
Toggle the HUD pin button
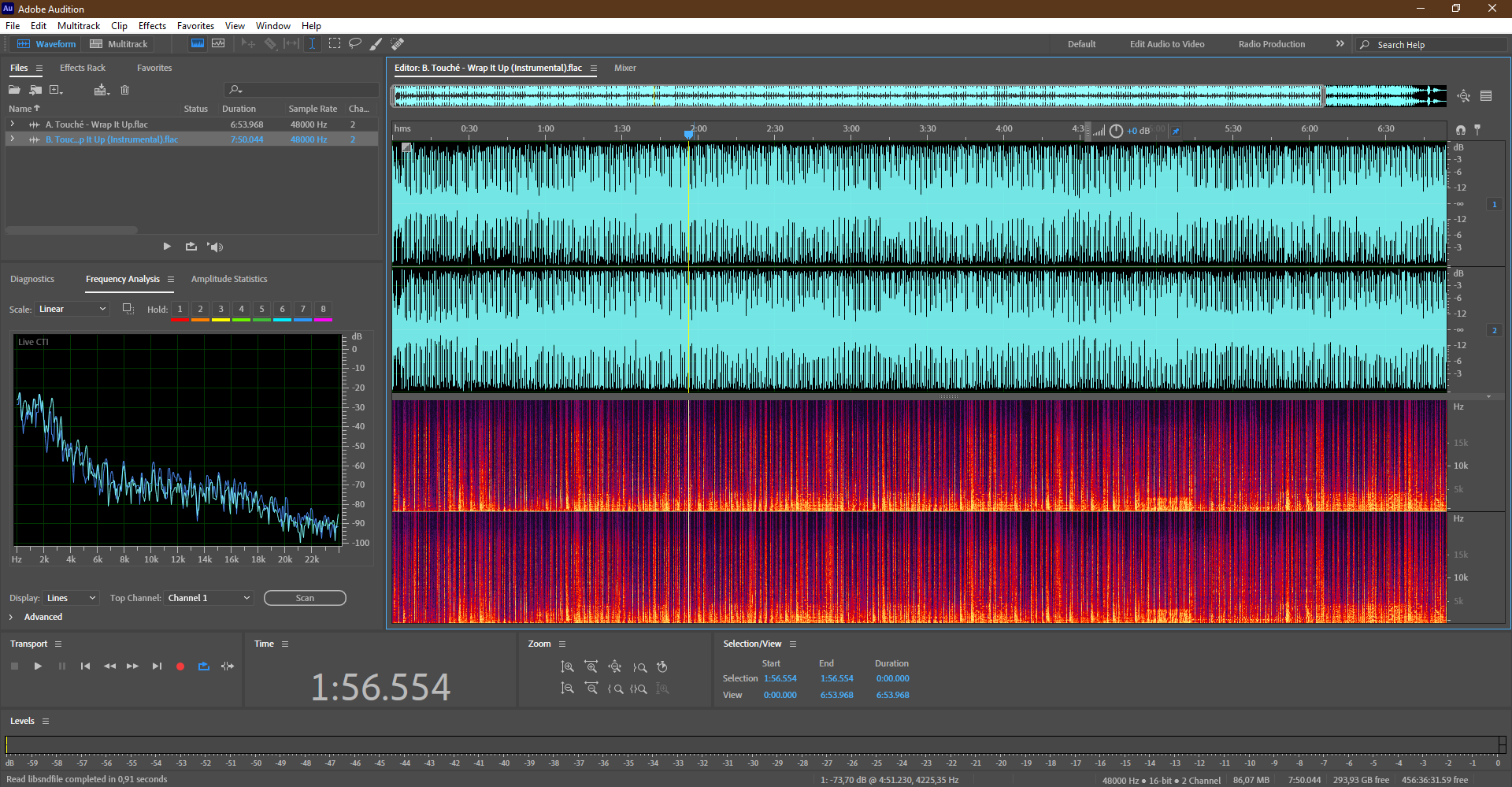(x=1176, y=131)
